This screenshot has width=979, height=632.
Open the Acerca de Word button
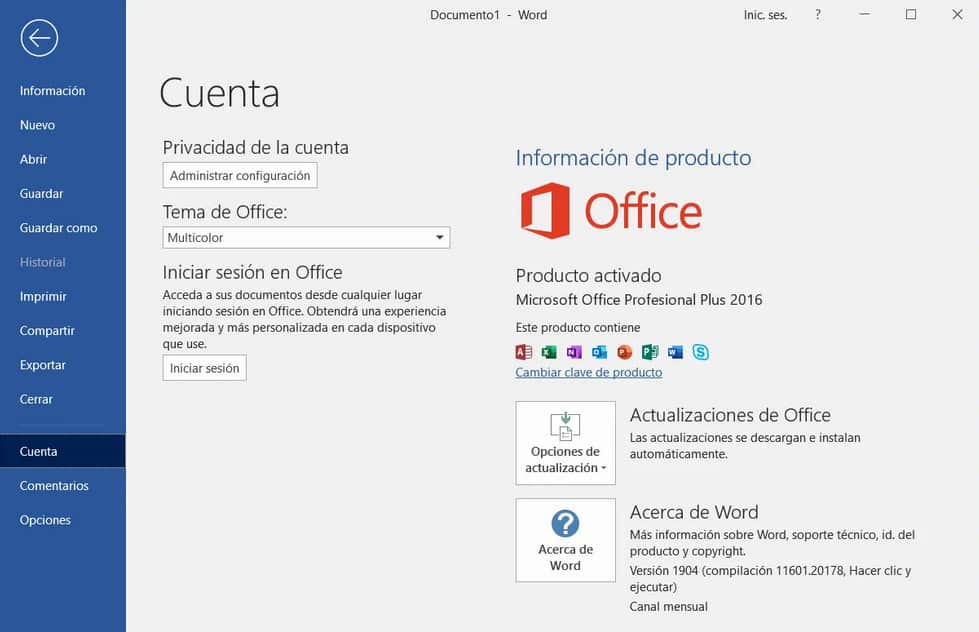tap(565, 540)
